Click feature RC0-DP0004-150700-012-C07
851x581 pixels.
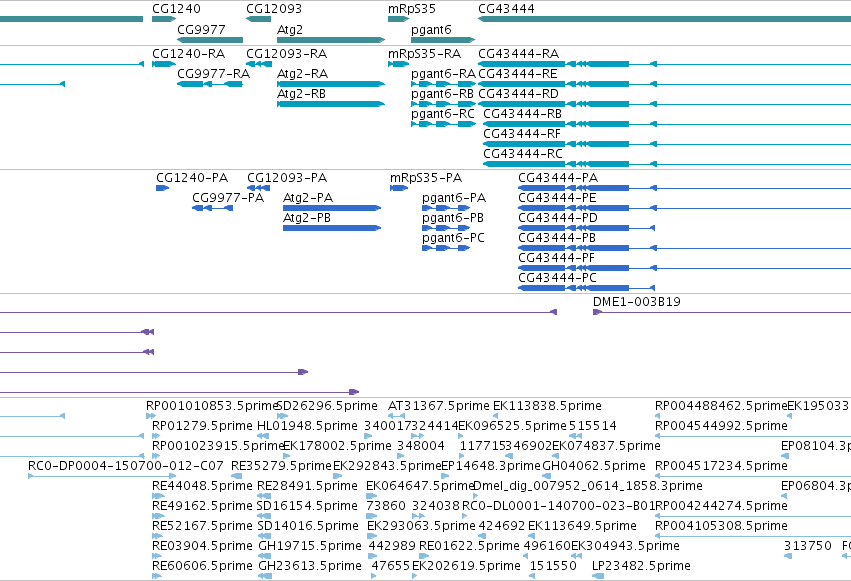125,467
